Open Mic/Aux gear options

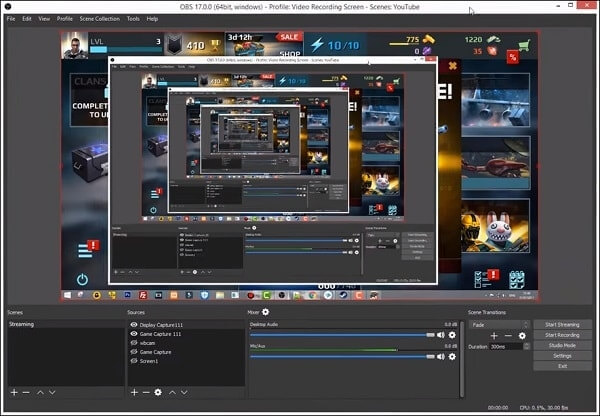coord(452,357)
